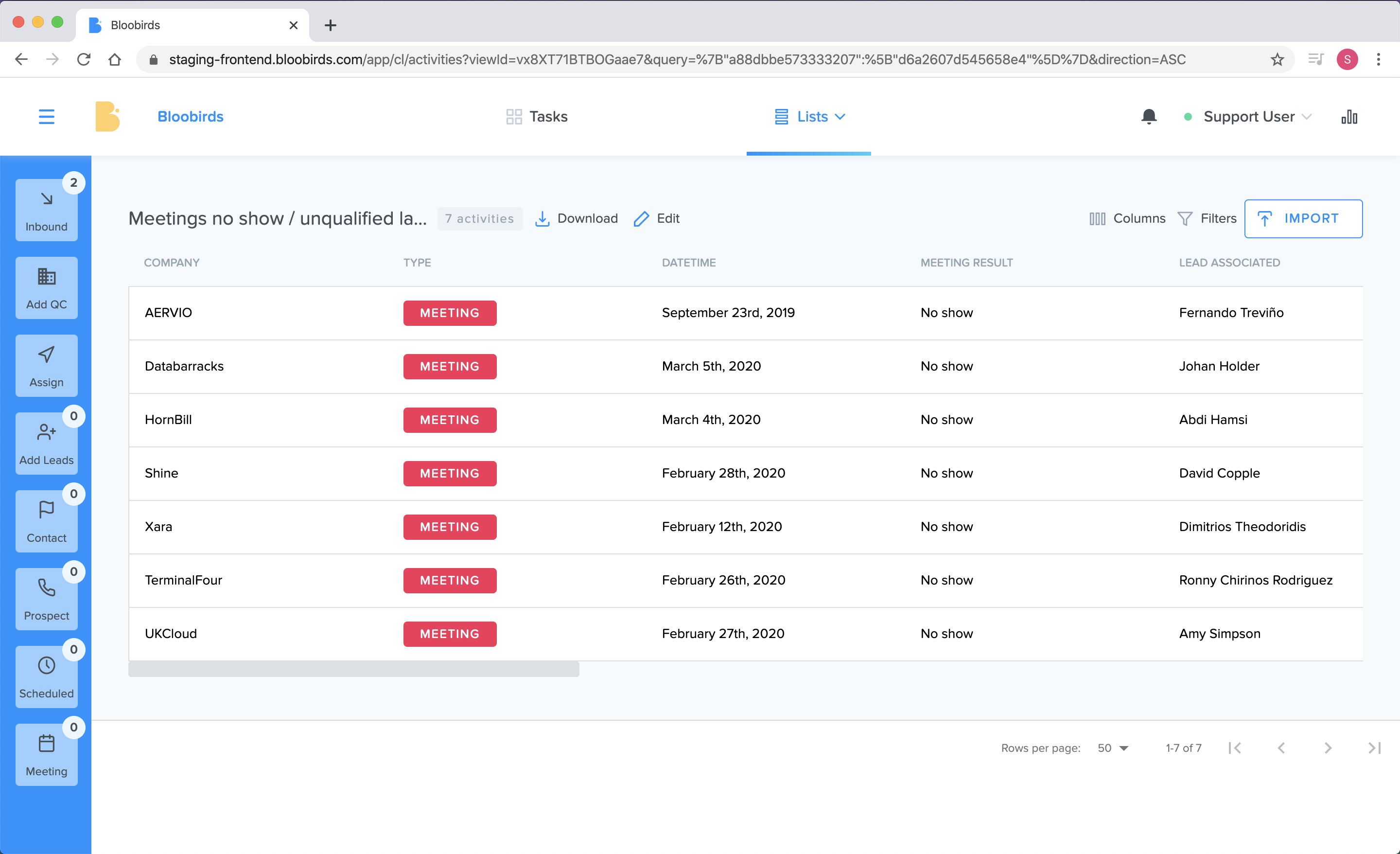Change rows per page from 50
Image resolution: width=1400 pixels, height=854 pixels.
[x=1113, y=747]
